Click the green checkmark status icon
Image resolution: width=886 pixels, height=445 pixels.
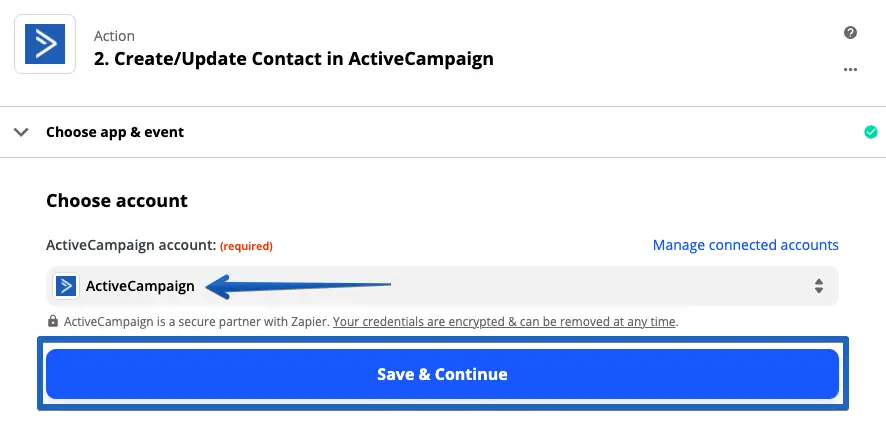tap(870, 132)
